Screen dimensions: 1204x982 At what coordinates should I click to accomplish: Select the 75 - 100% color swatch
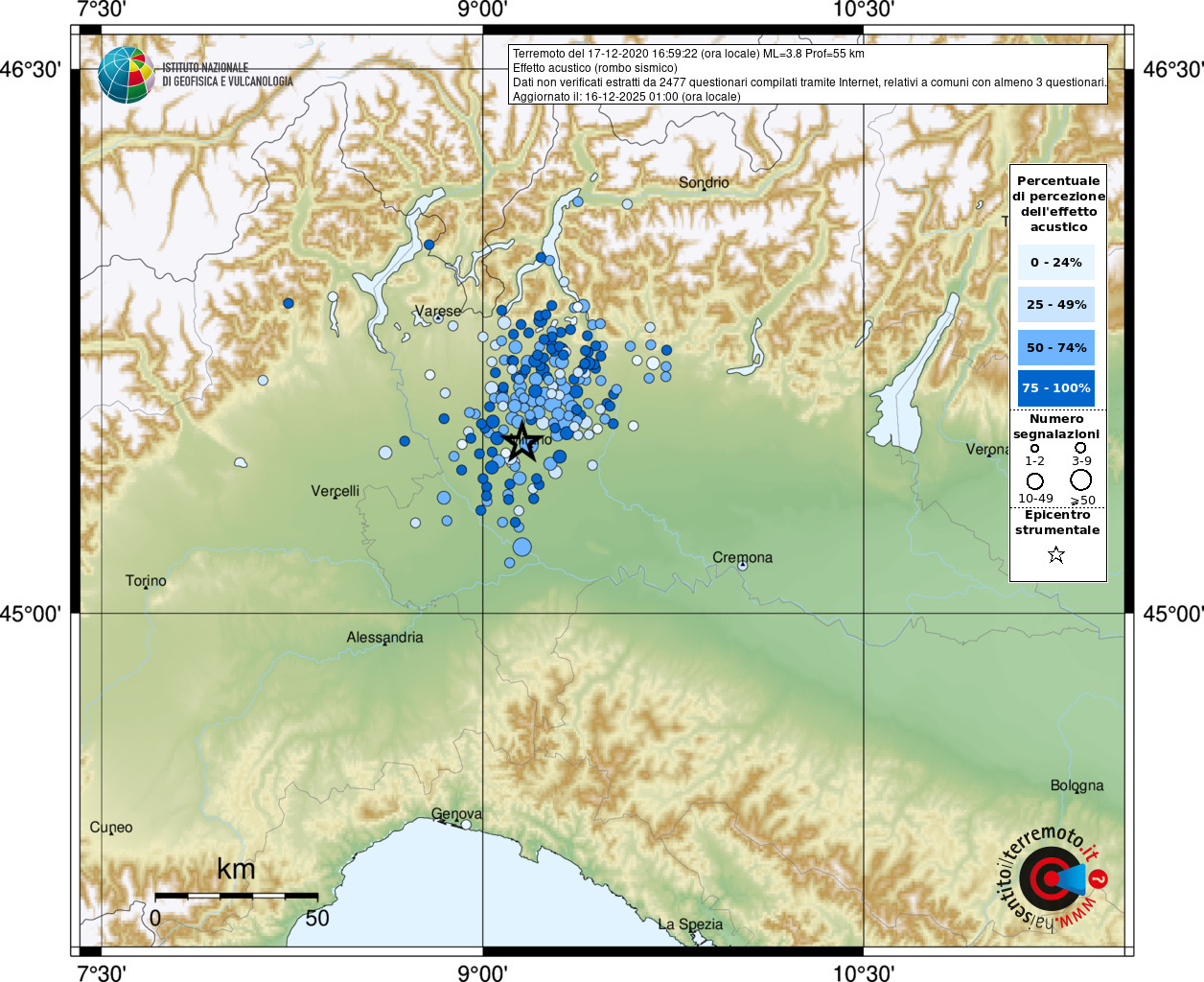[x=1056, y=388]
